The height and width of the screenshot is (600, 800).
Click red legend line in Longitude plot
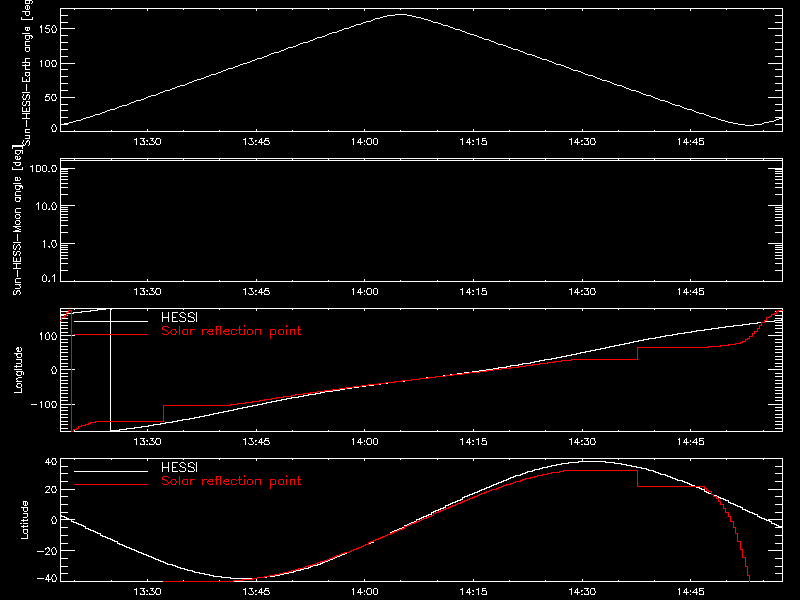click(x=111, y=335)
